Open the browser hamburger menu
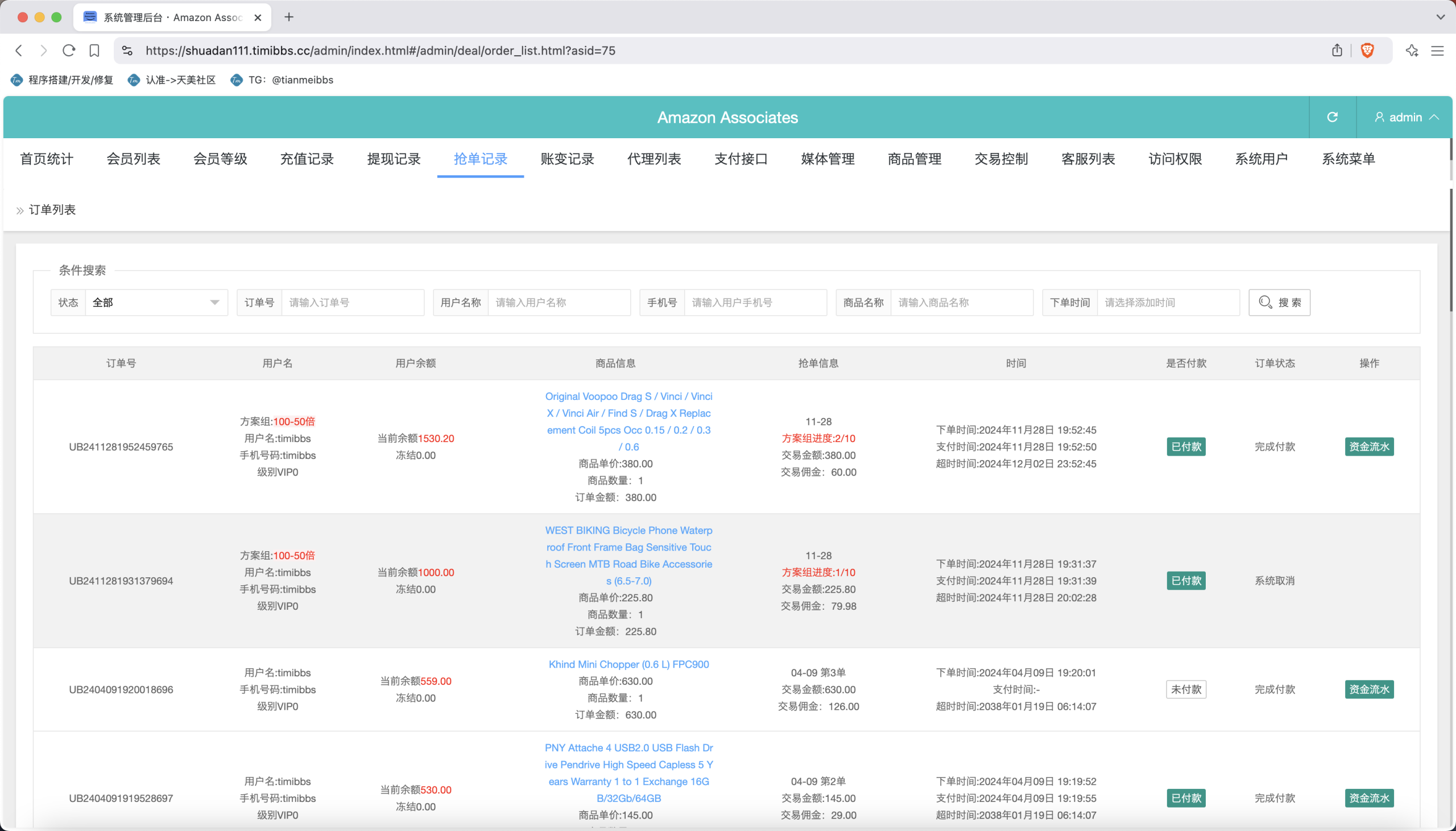The width and height of the screenshot is (1456, 831). tap(1437, 50)
